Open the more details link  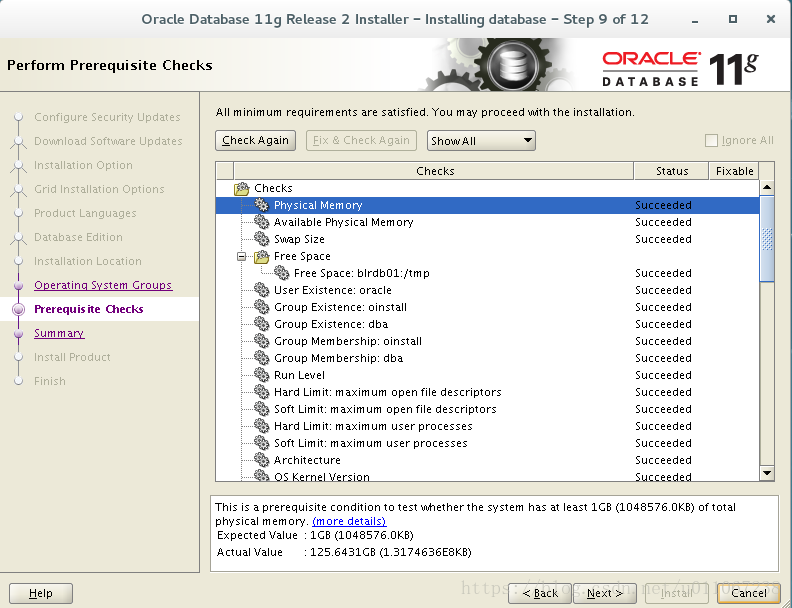pos(349,521)
